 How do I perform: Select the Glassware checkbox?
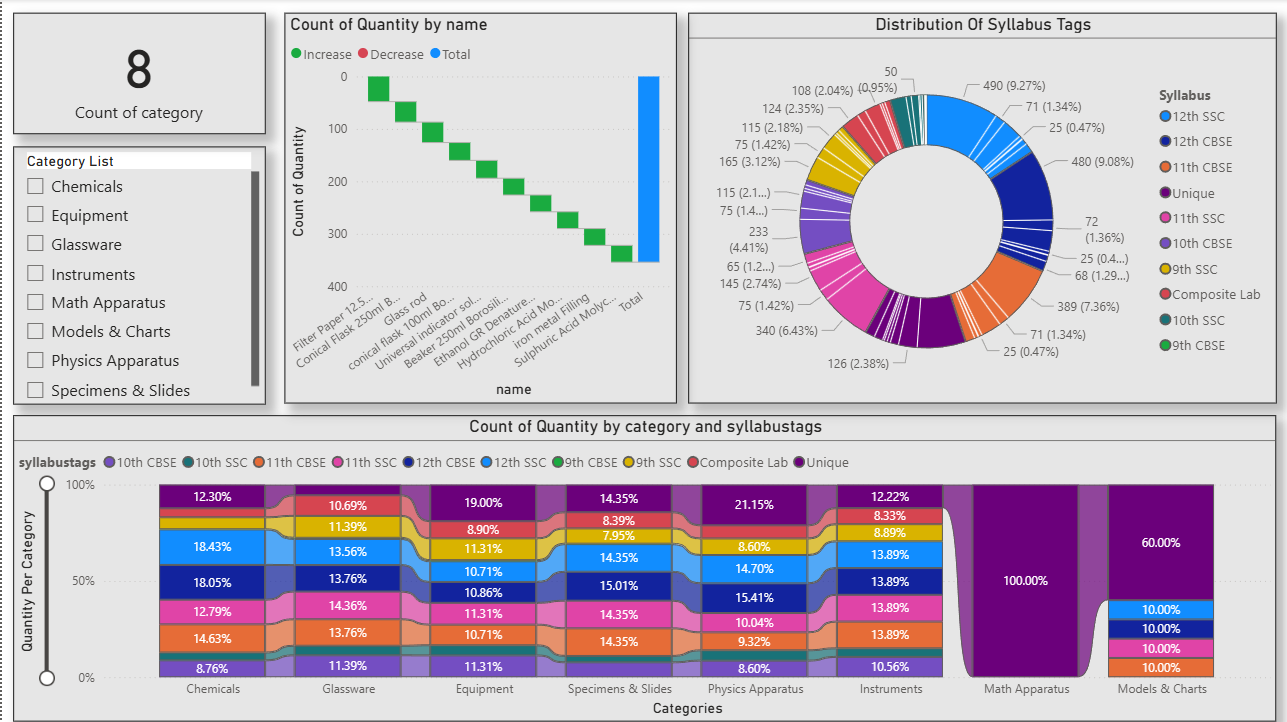[35, 244]
